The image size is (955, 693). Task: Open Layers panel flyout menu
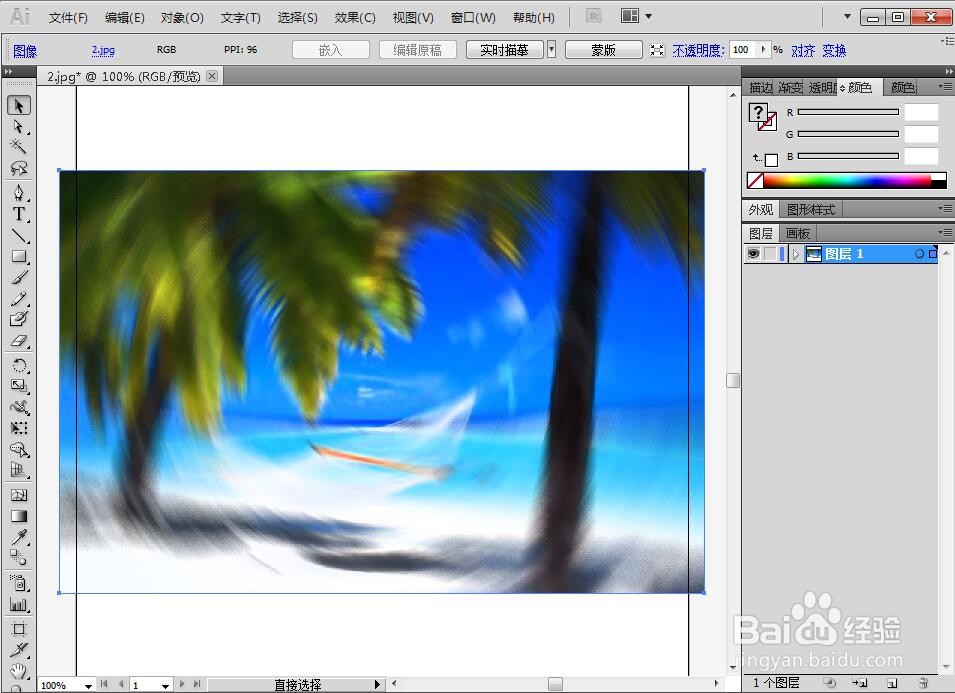(945, 233)
